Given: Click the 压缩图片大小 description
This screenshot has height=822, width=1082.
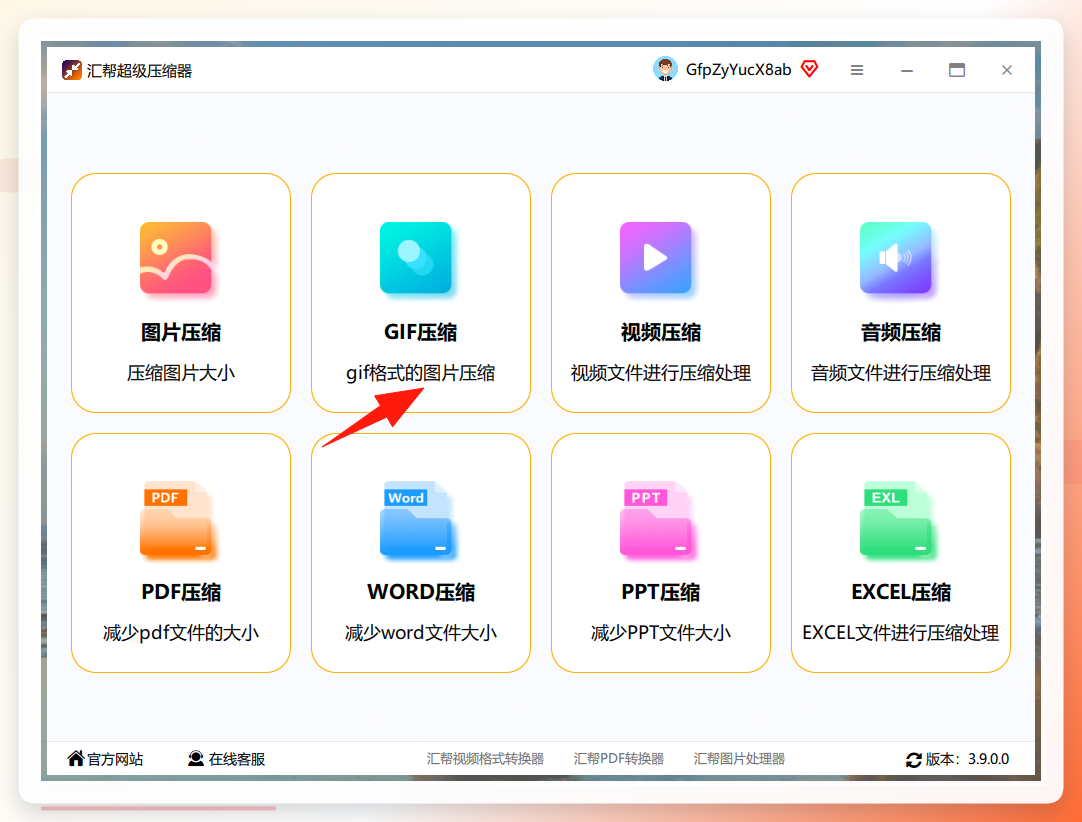Looking at the screenshot, I should [x=181, y=373].
